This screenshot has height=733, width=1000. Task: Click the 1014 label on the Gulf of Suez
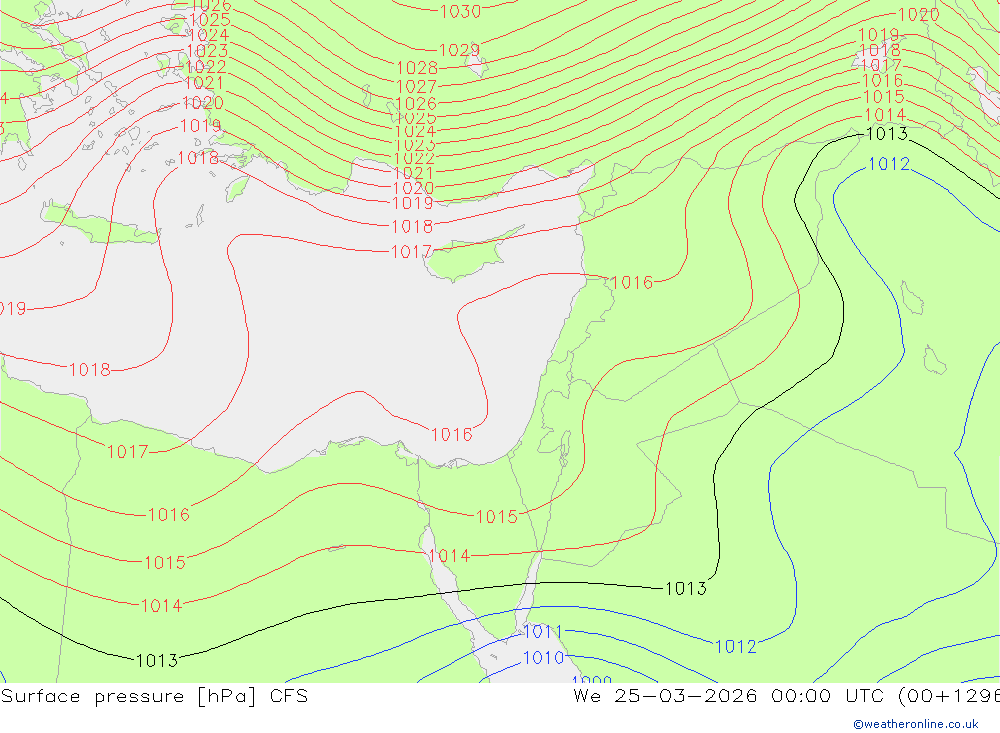click(x=449, y=556)
